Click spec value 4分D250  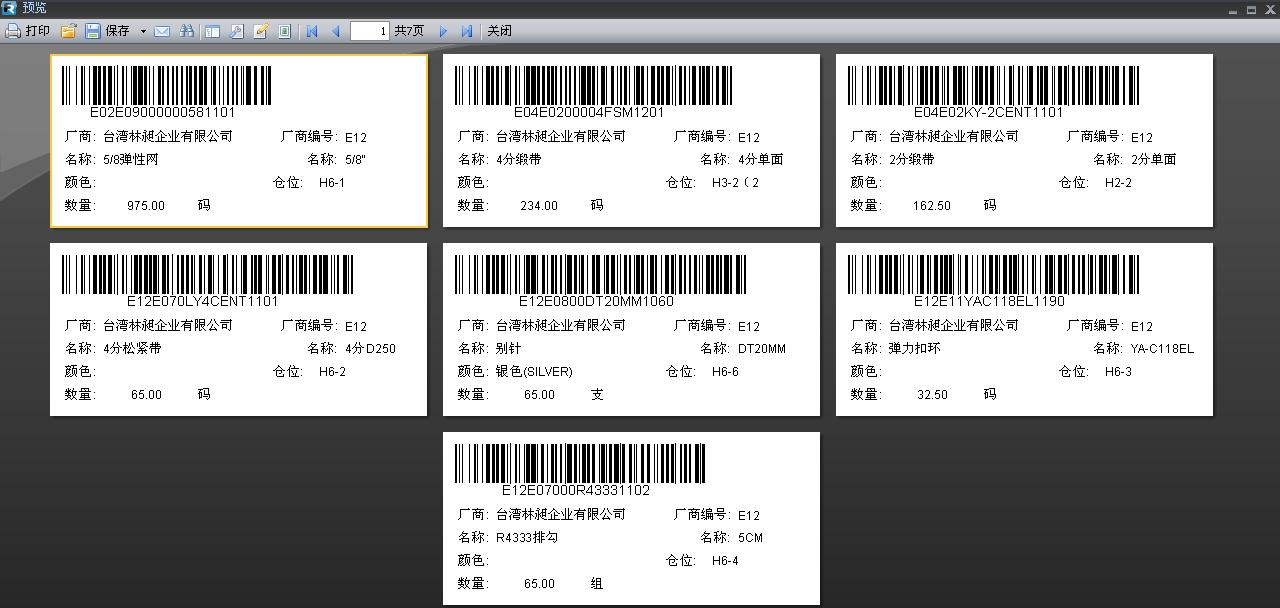[370, 348]
